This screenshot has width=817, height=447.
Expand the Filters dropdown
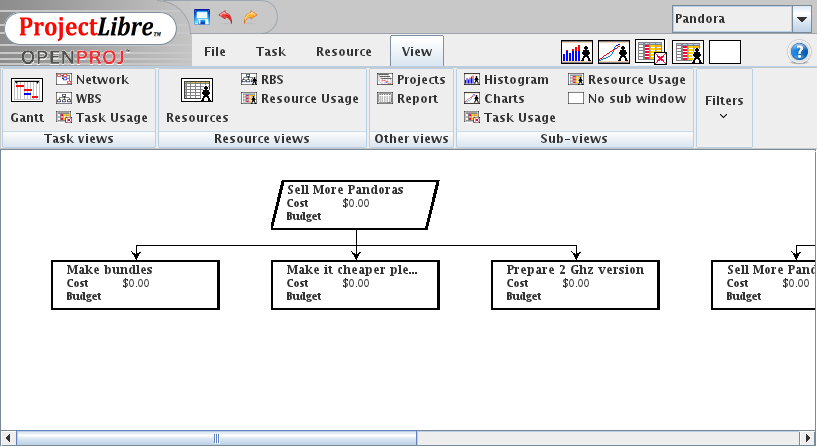pos(724,107)
